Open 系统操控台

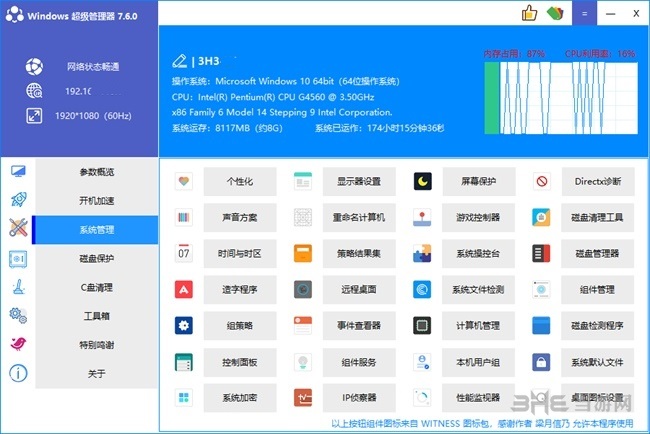pos(478,253)
